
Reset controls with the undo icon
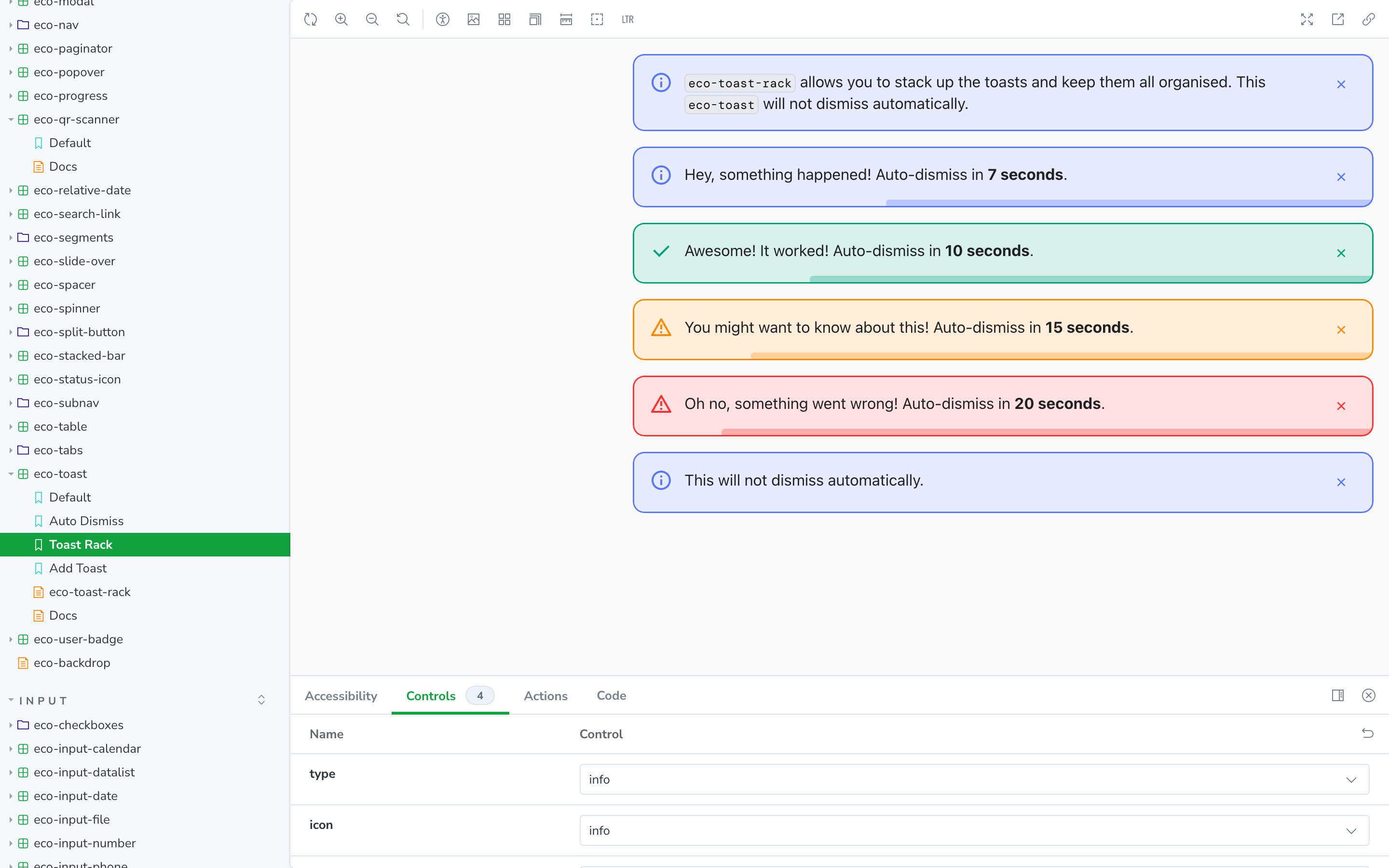pyautogui.click(x=1368, y=733)
